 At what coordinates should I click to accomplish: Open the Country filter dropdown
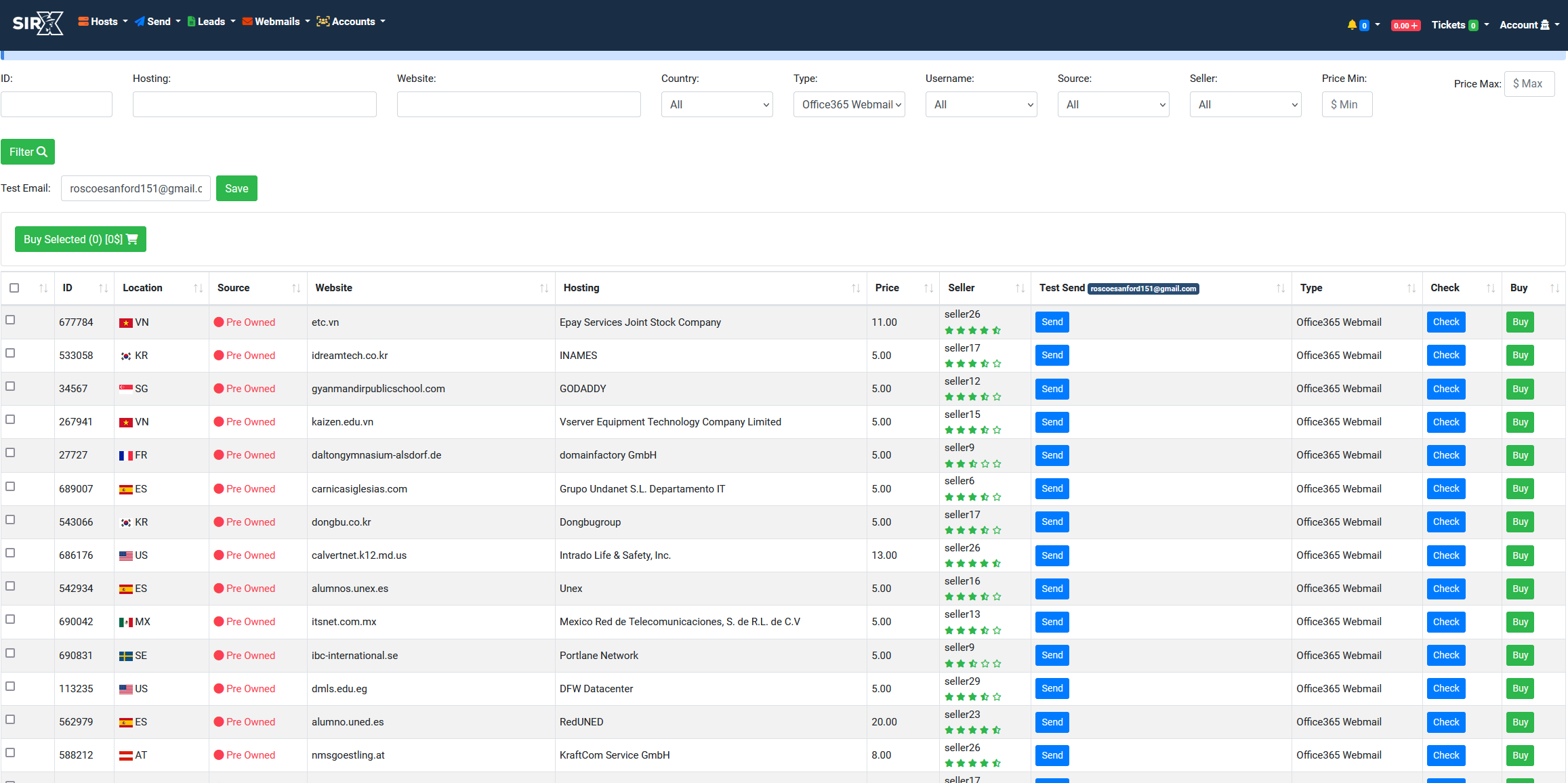point(717,104)
